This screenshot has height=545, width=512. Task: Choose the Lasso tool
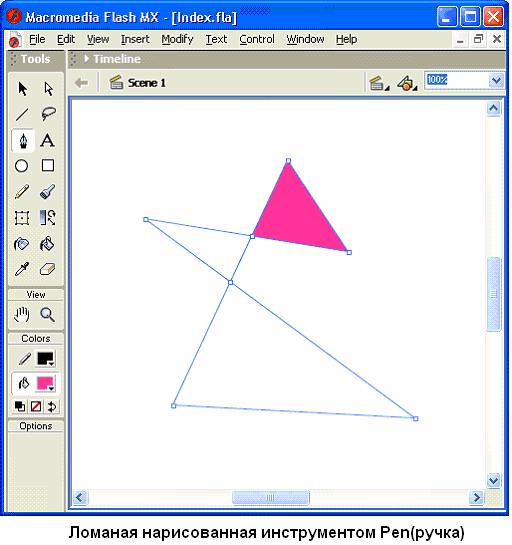(48, 114)
